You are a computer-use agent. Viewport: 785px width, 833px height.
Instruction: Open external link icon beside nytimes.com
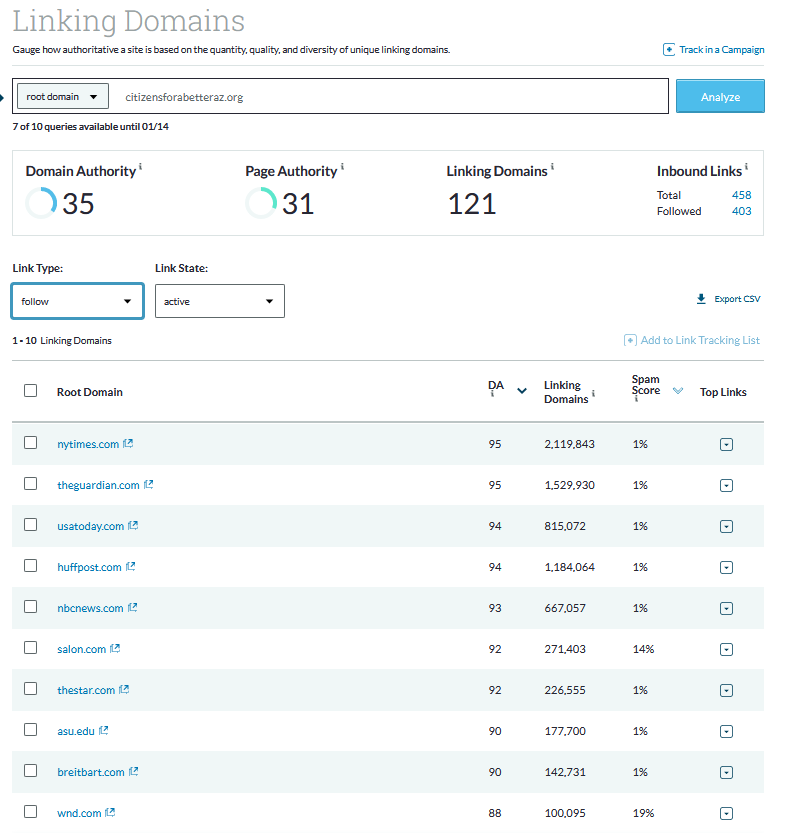[x=128, y=444]
